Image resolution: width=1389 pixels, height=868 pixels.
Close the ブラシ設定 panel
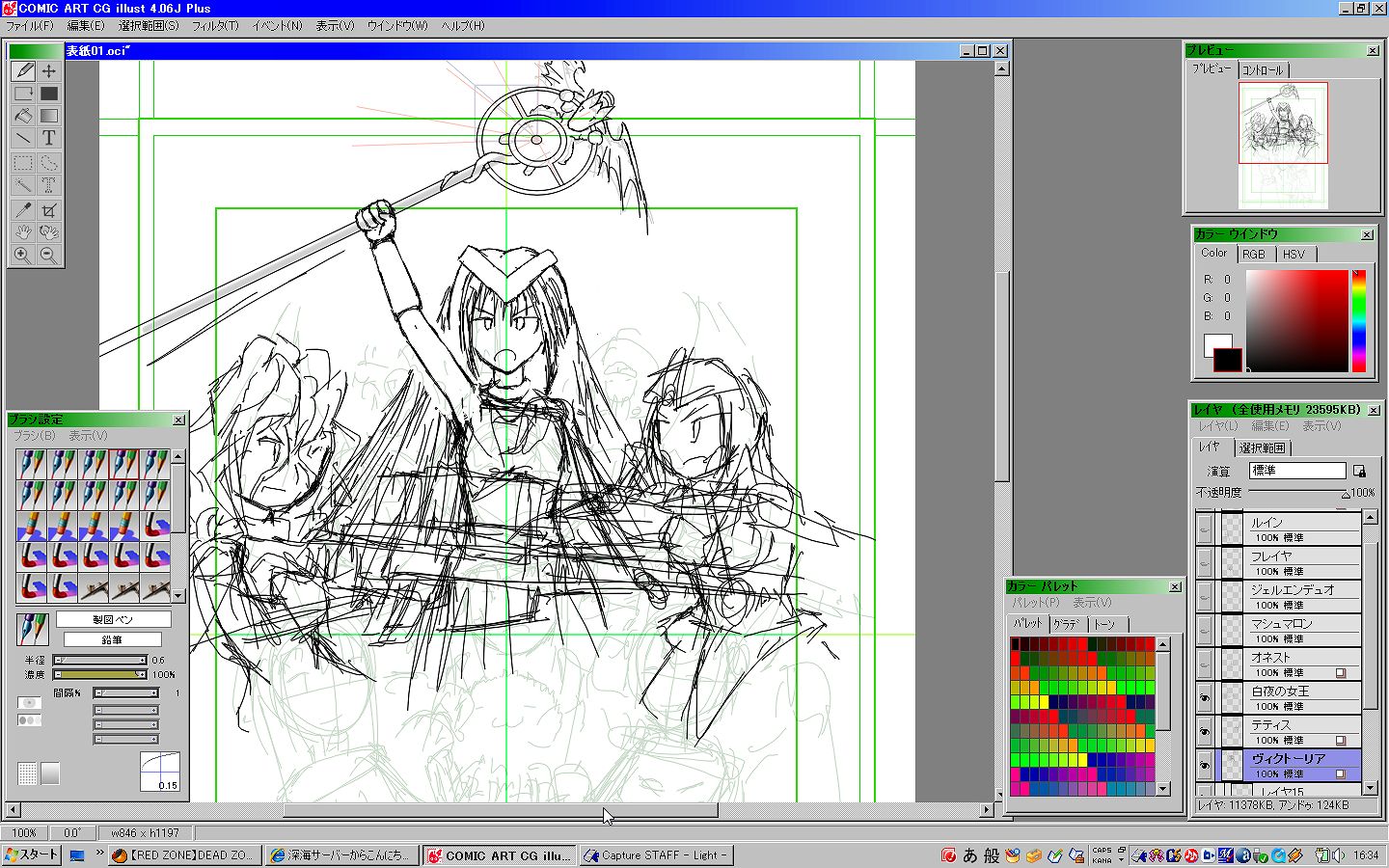click(178, 420)
